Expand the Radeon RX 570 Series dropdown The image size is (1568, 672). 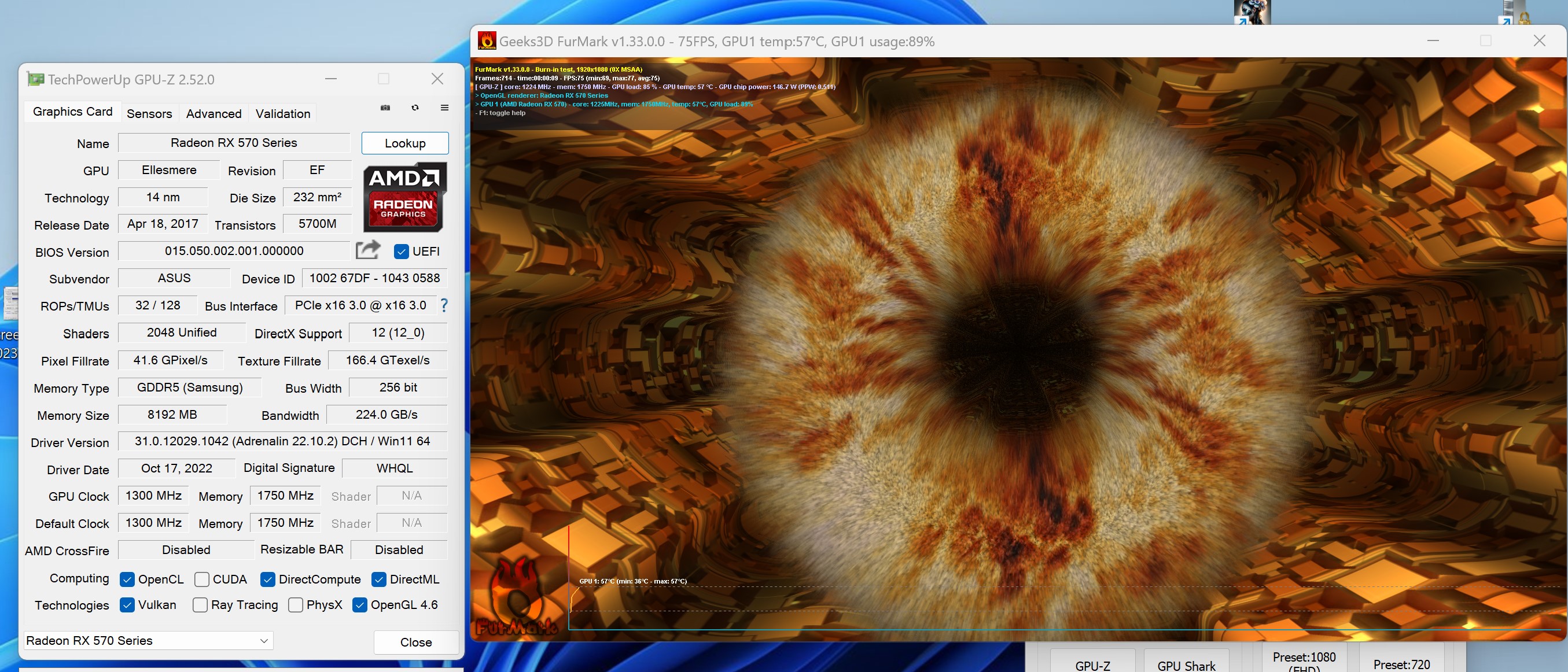[x=264, y=640]
